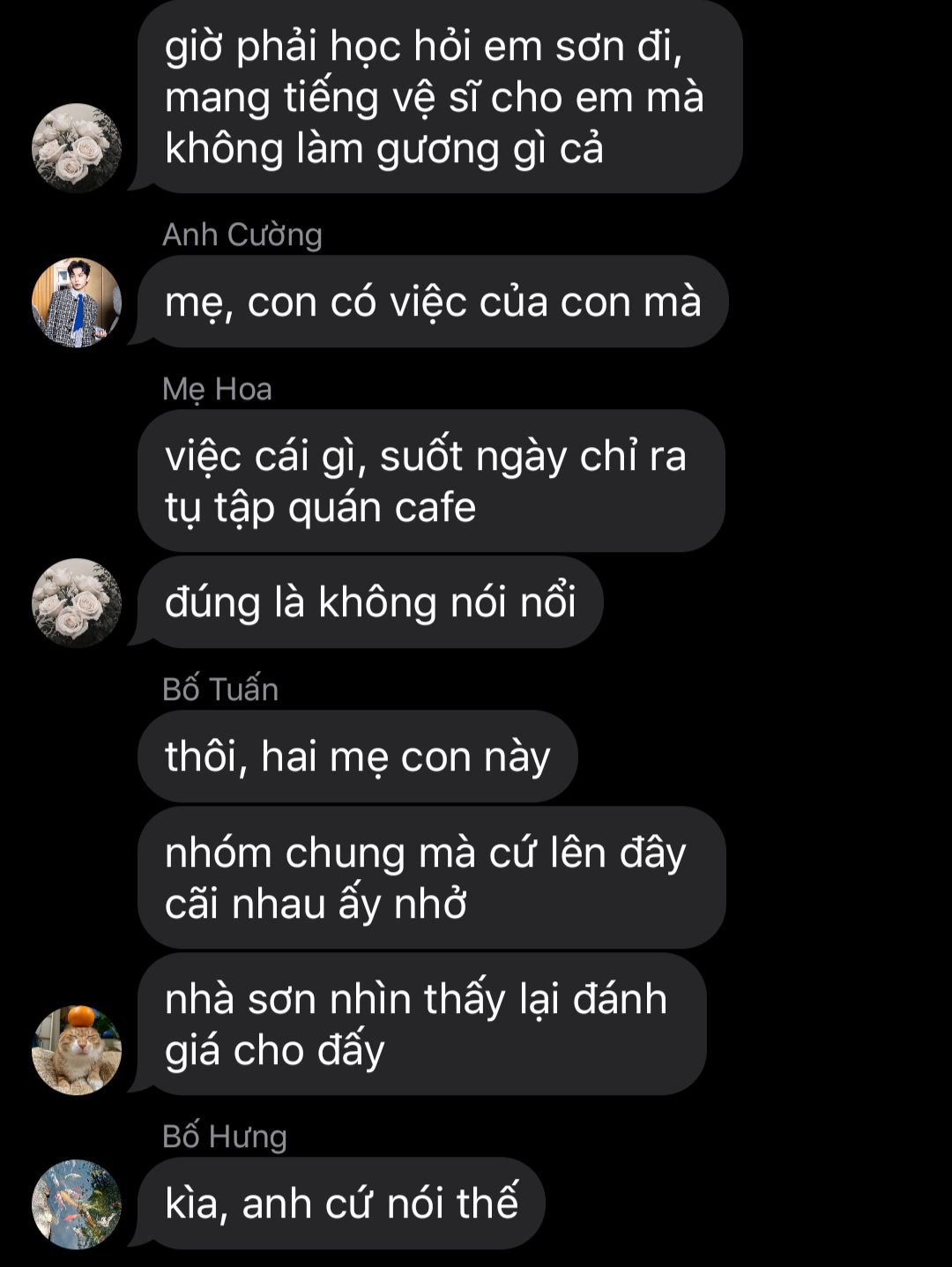Tap Mẹ Hoa's white roses avatar at top

pos(77,148)
